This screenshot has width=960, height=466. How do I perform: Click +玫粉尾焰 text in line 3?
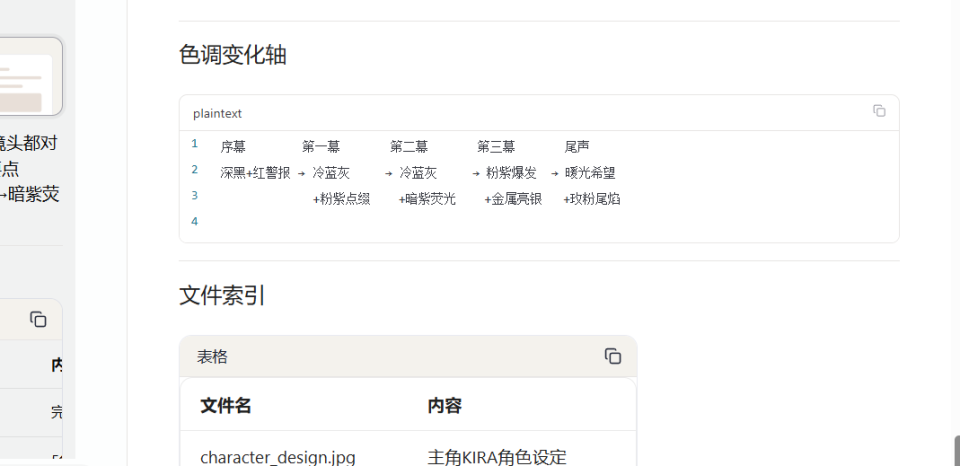592,199
